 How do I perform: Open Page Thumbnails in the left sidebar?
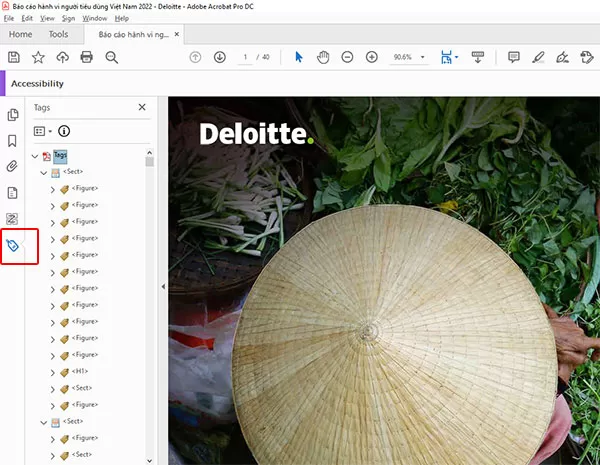pos(13,114)
